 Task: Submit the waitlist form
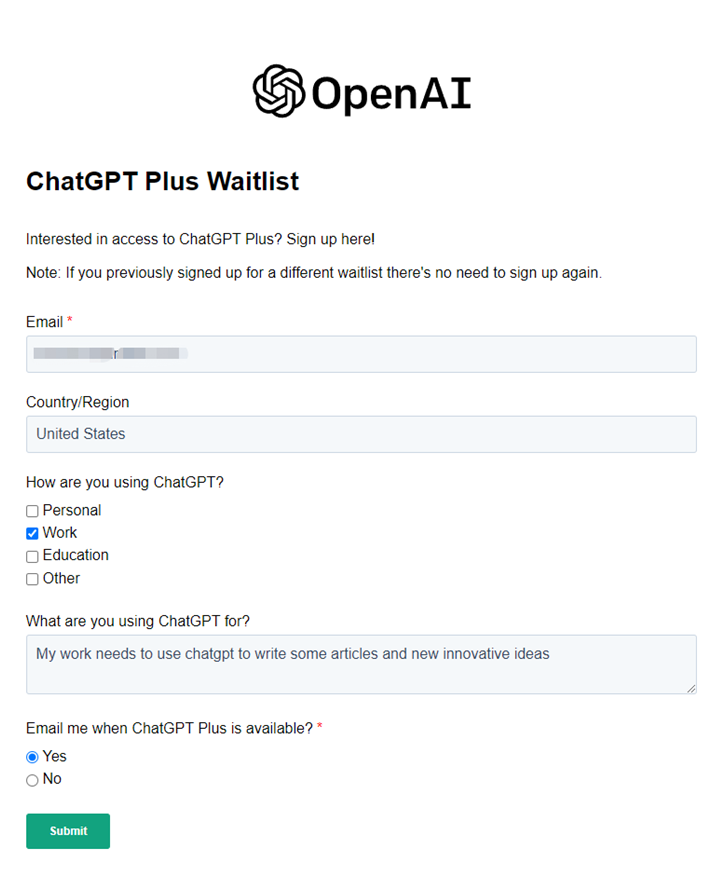click(68, 831)
